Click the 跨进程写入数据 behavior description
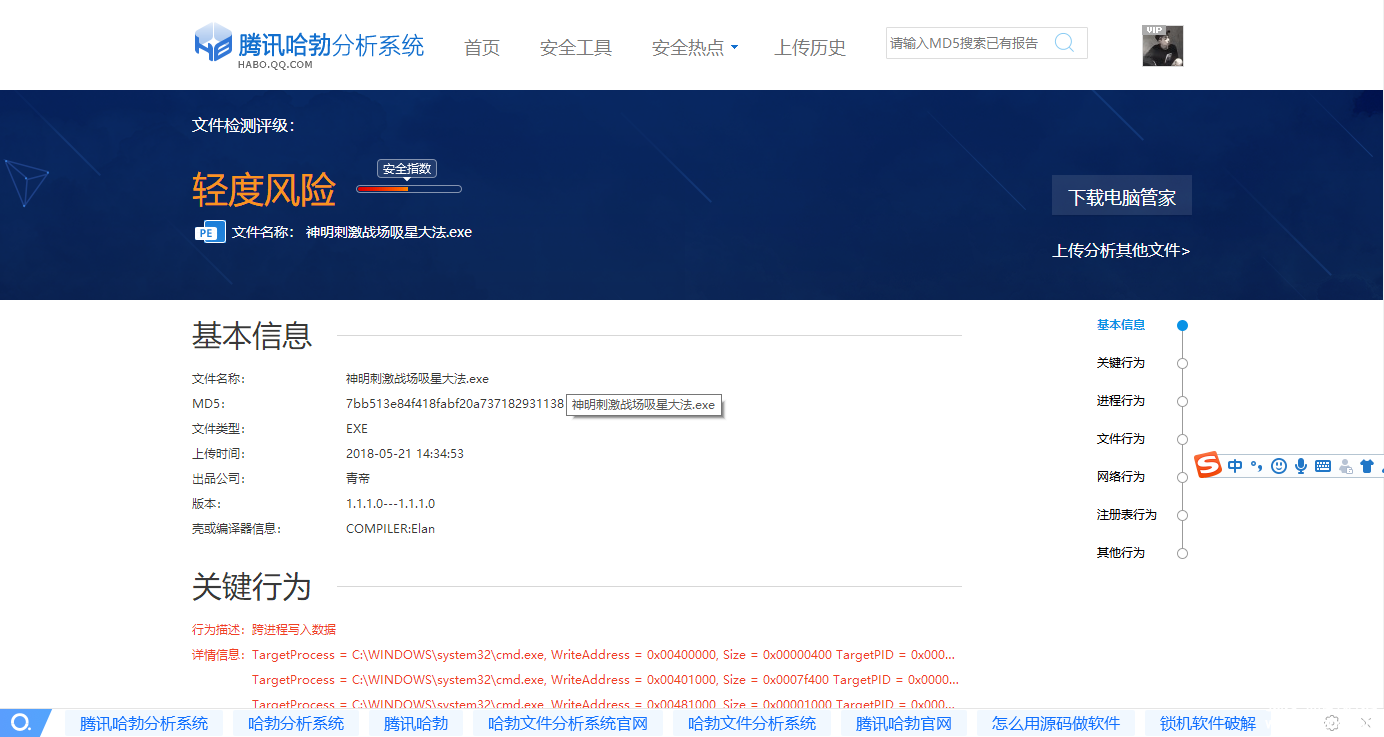 point(294,630)
